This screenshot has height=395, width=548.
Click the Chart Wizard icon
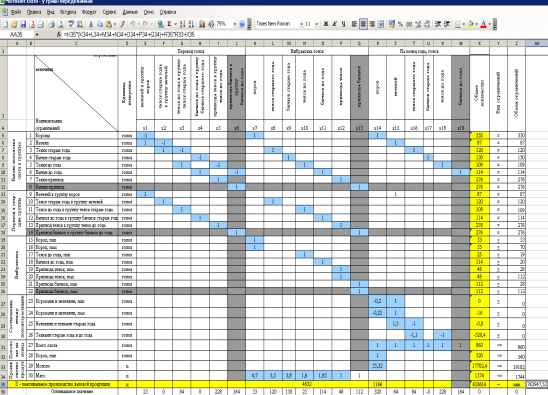click(x=202, y=24)
